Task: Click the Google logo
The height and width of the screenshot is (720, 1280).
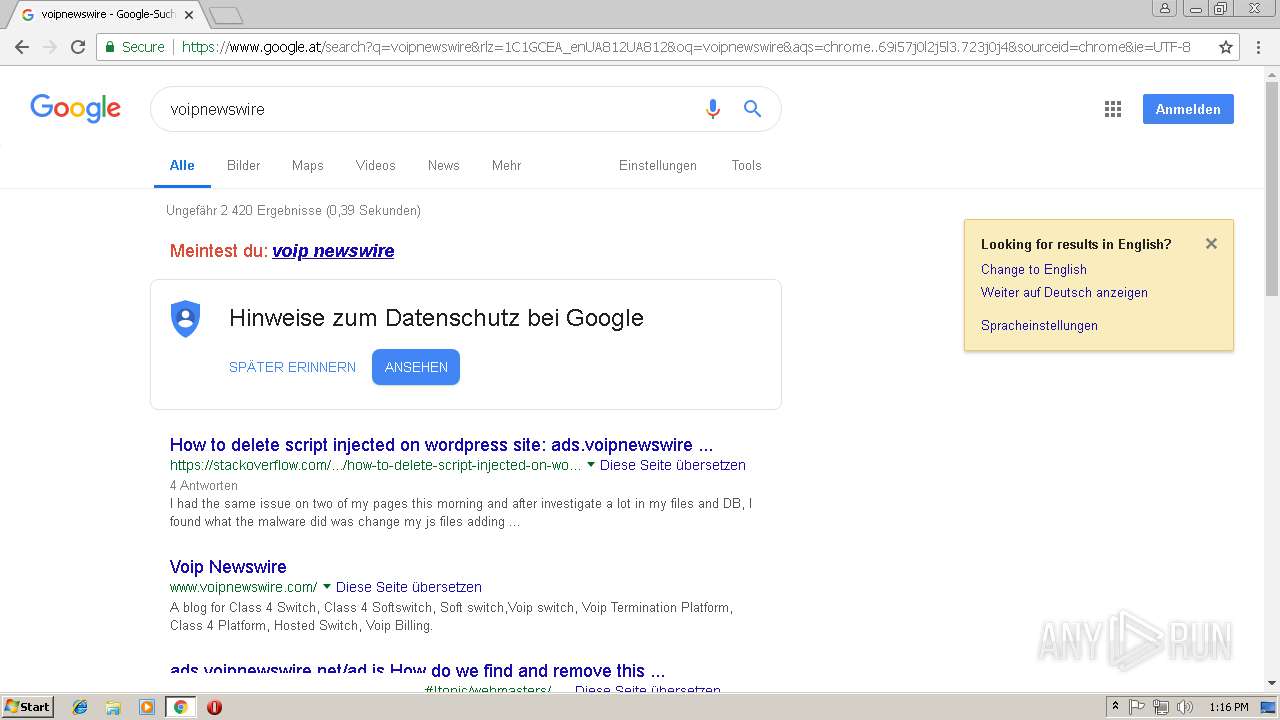Action: tap(75, 108)
